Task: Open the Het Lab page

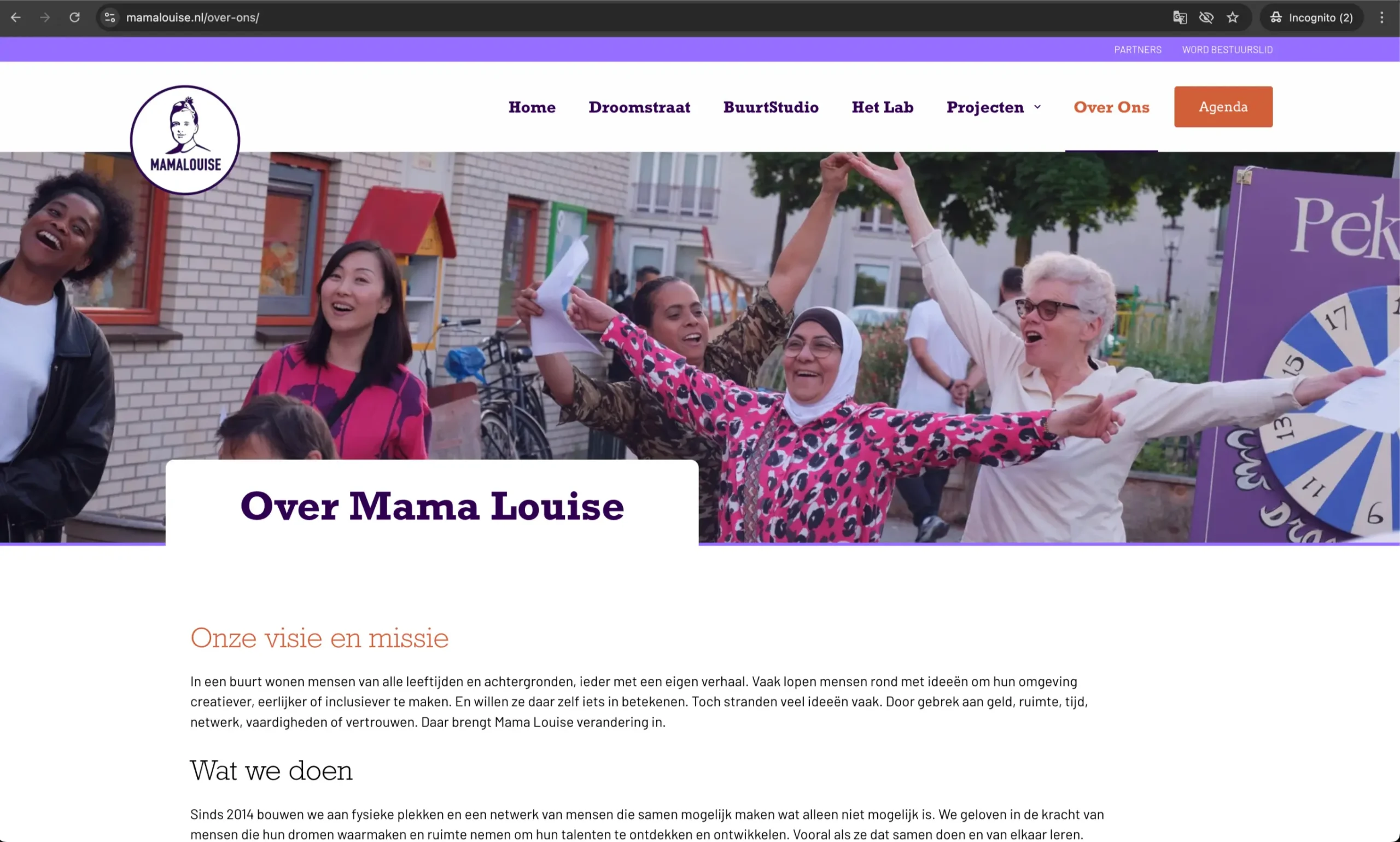Action: pos(882,107)
